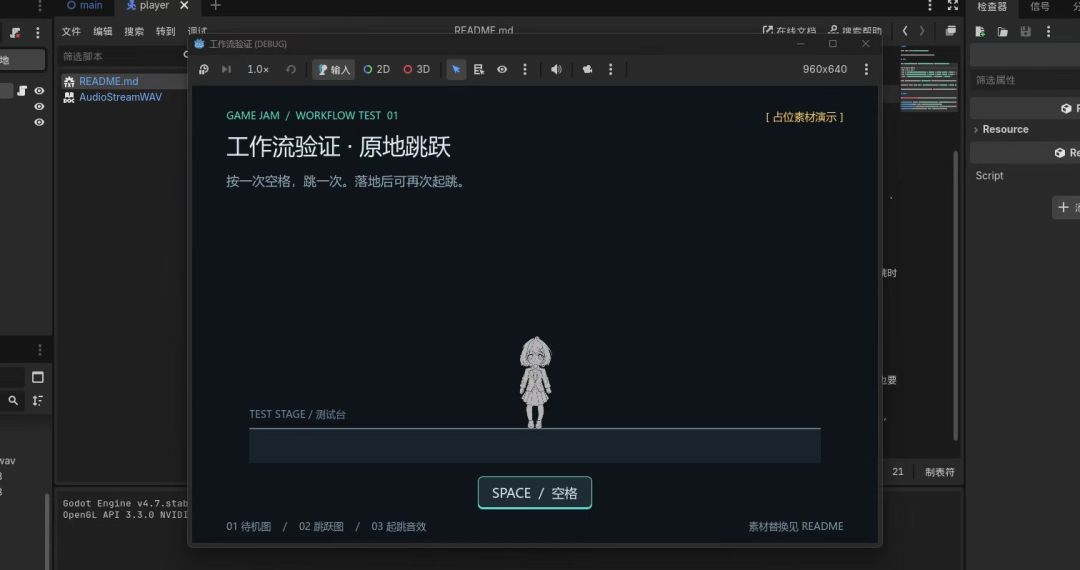
Task: Click the 搜索帮助 search help button
Action: 855,31
